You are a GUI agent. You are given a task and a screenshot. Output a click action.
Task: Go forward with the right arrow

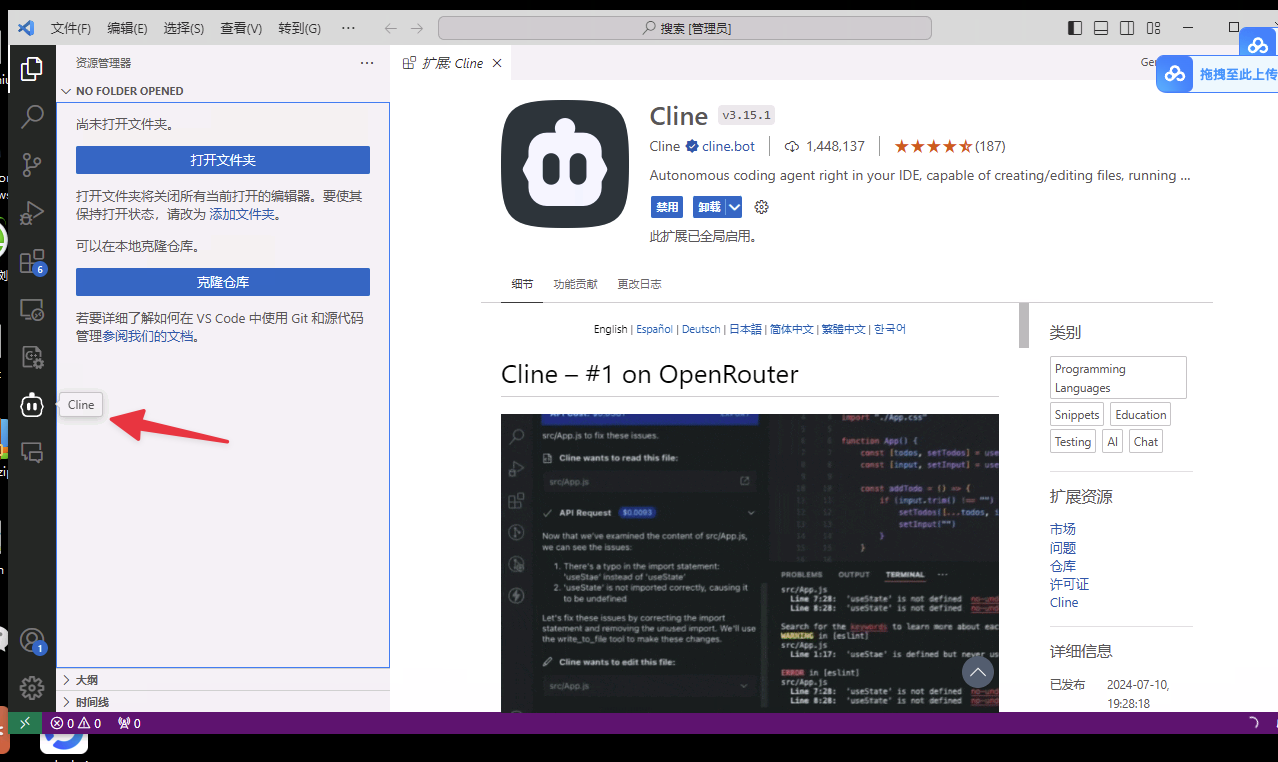417,28
